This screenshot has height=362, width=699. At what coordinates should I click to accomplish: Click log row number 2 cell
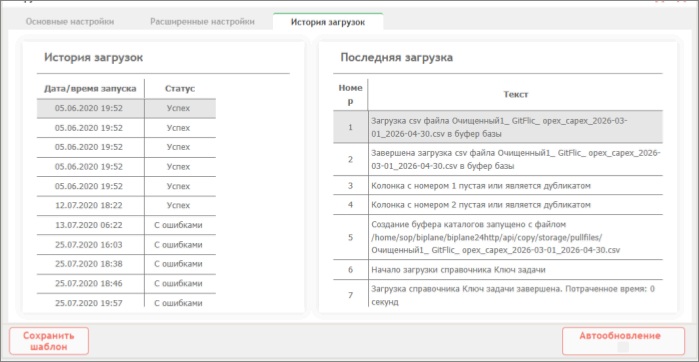coord(350,160)
